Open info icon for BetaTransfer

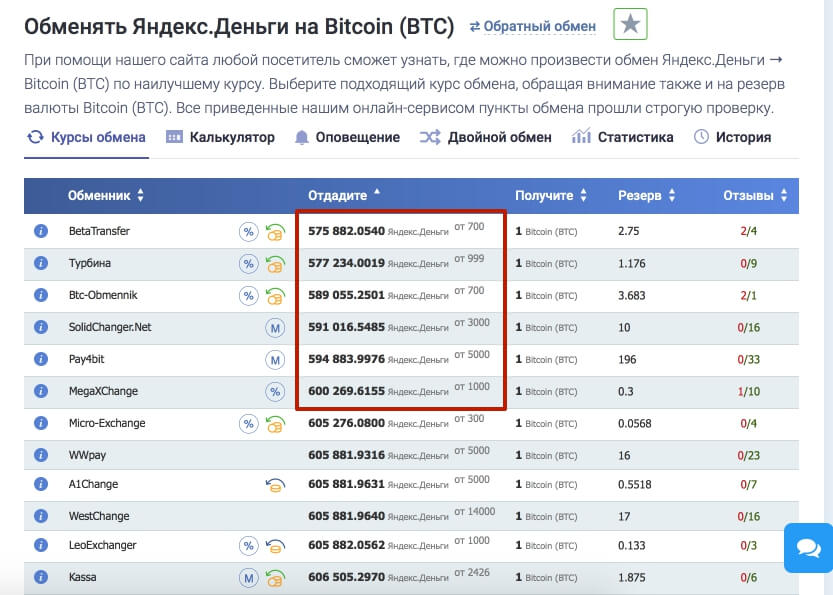41,231
